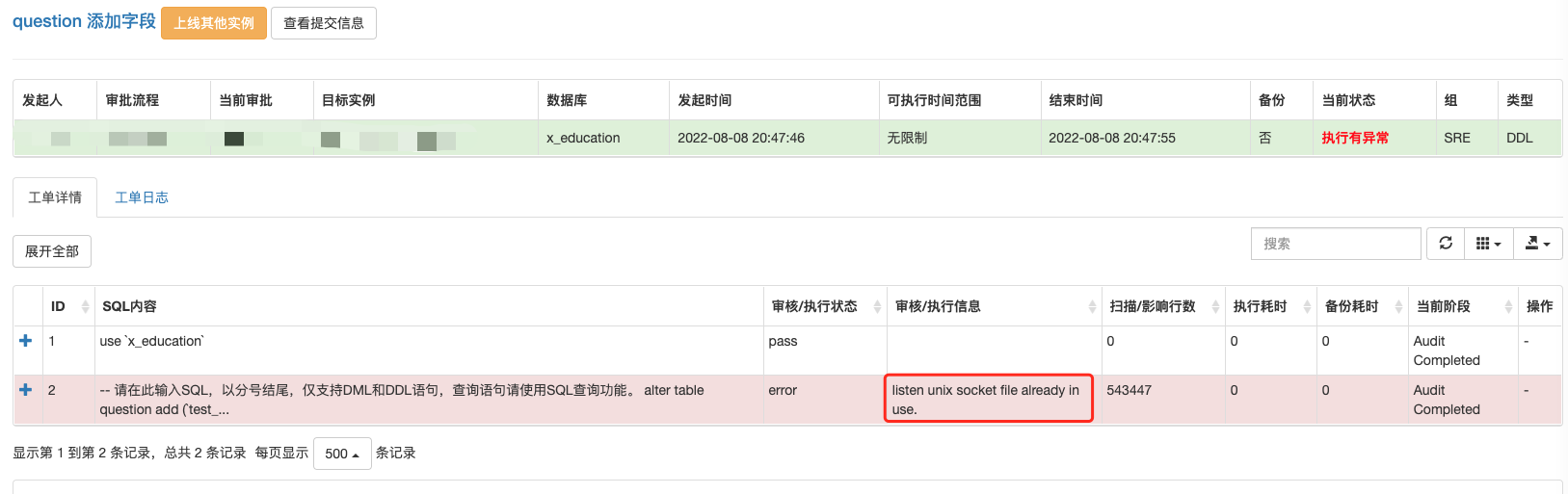
Task: Open the export data dropdown
Action: coord(1538,244)
